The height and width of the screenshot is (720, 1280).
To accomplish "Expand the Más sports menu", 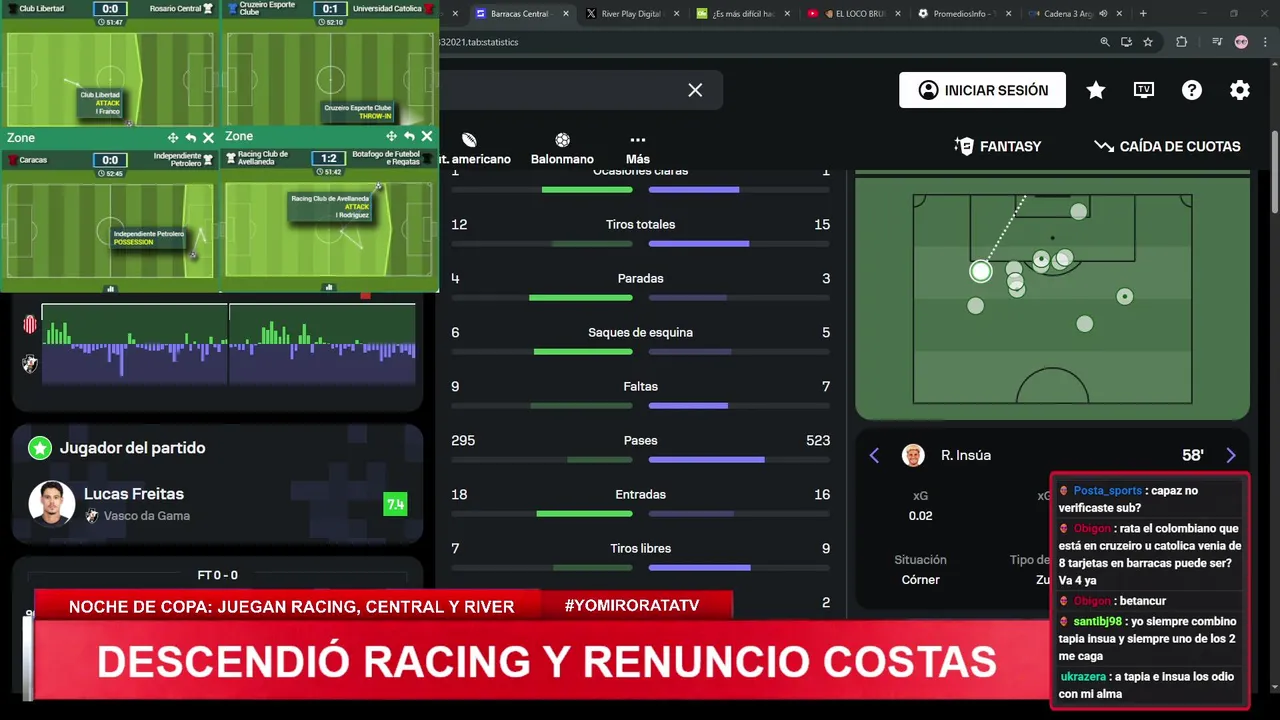I will 638,149.
